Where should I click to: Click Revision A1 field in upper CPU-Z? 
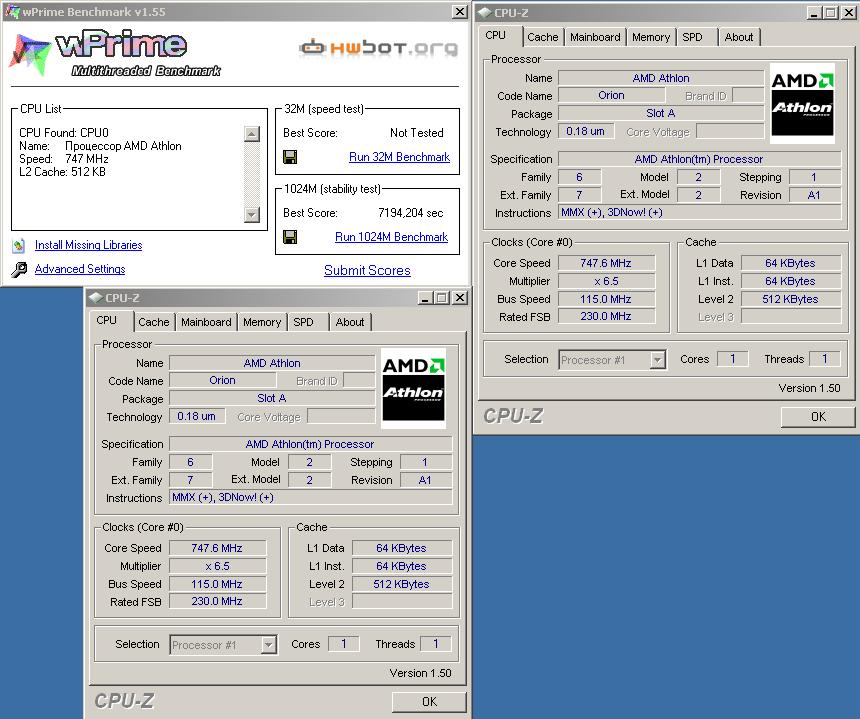pyautogui.click(x=814, y=195)
